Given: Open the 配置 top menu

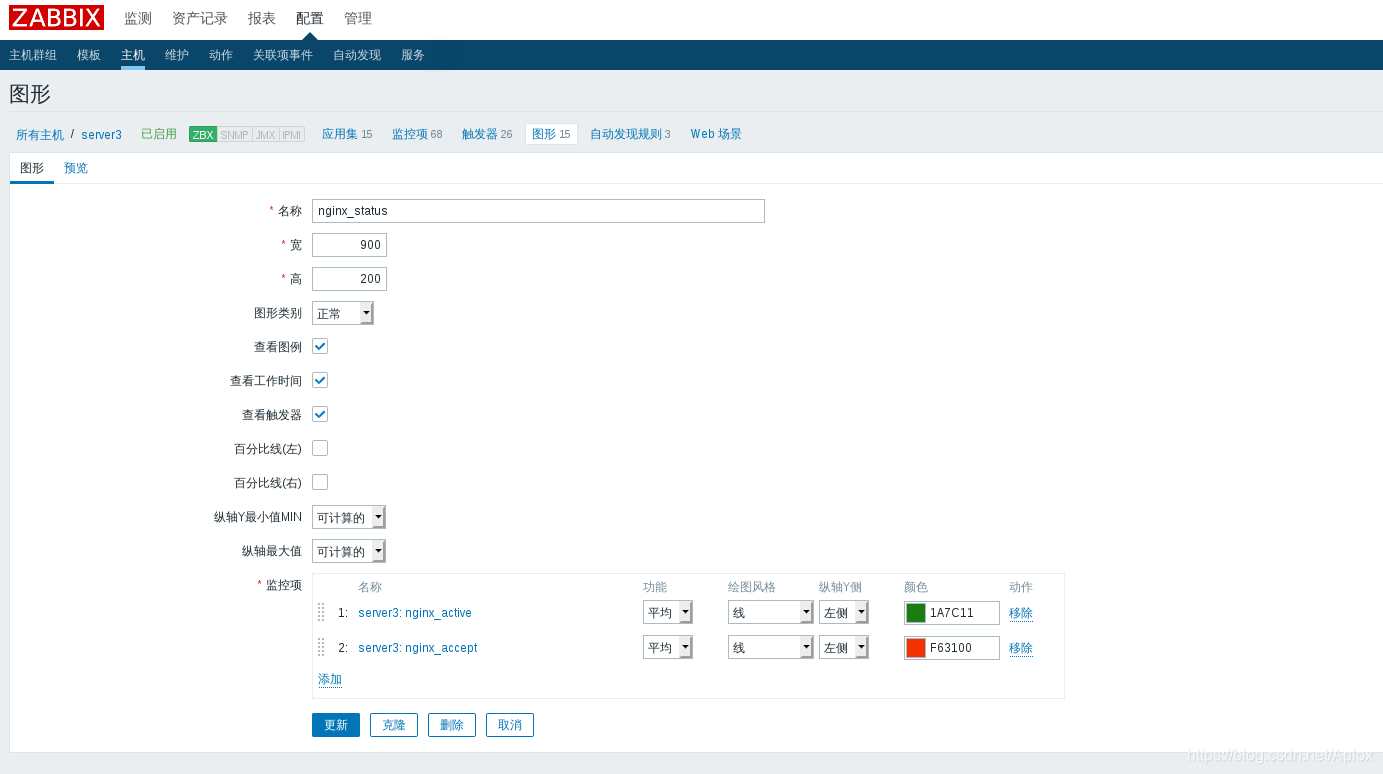Looking at the screenshot, I should [310, 18].
